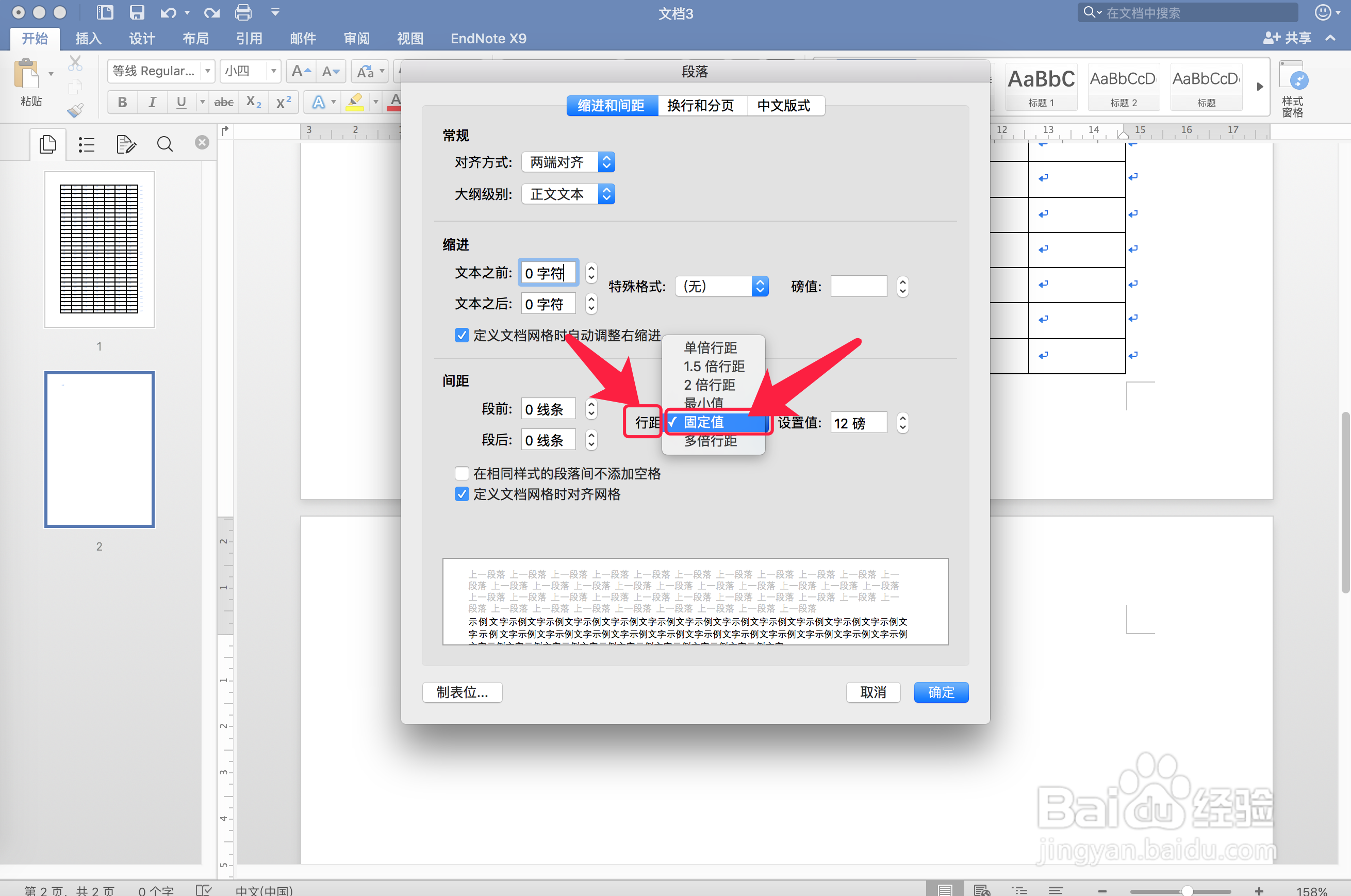Open the search magnifier in navigation pane
This screenshot has height=896, width=1351.
point(164,144)
